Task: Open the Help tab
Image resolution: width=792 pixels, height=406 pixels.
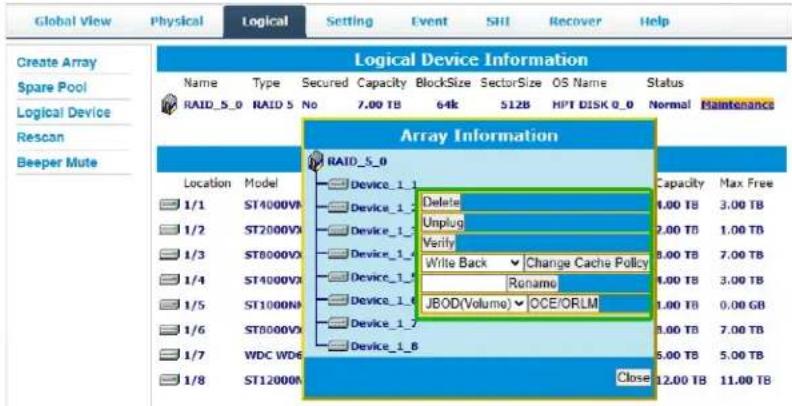Action: click(654, 22)
